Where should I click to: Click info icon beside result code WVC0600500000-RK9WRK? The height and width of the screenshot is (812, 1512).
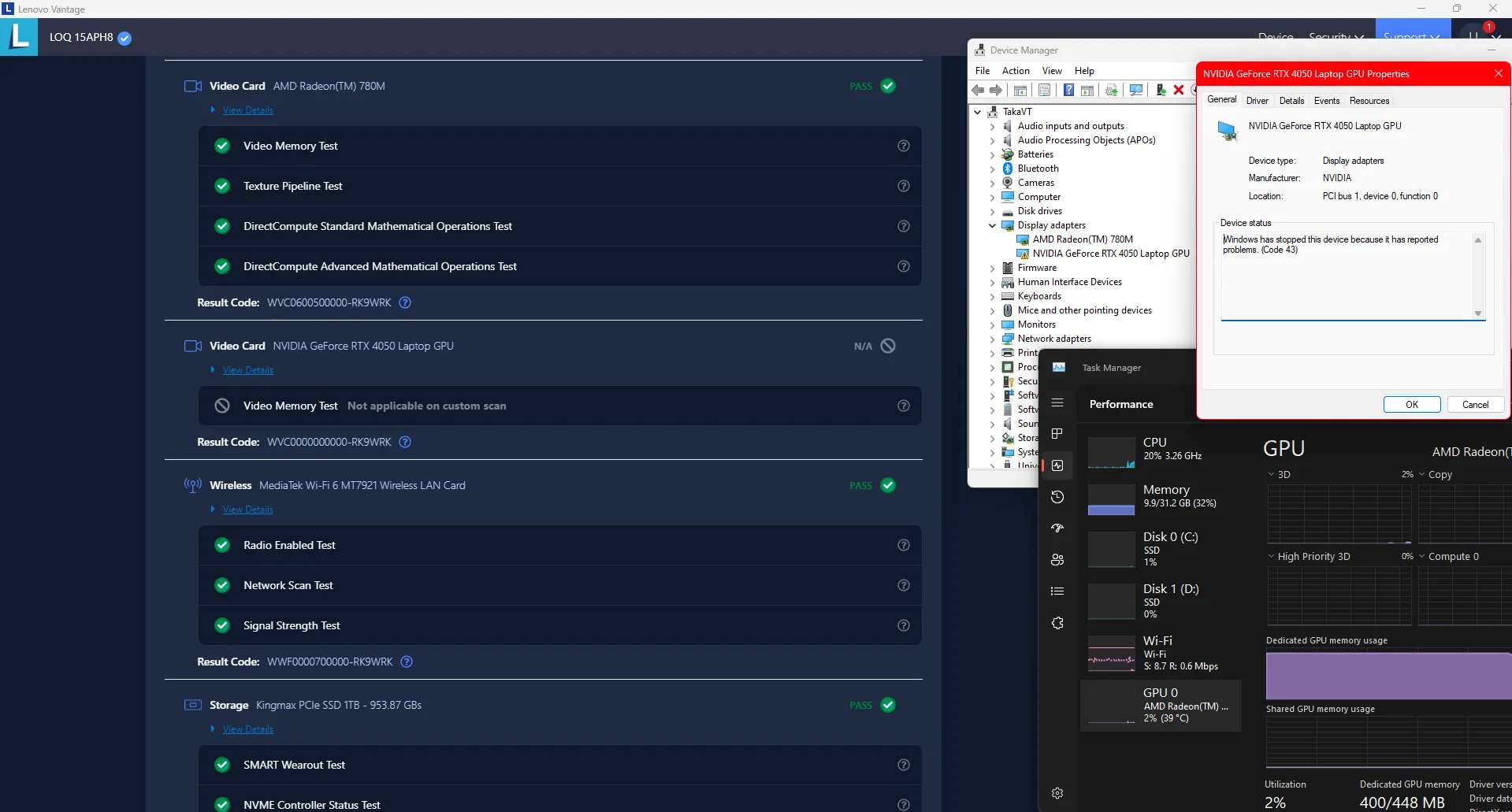pos(405,302)
